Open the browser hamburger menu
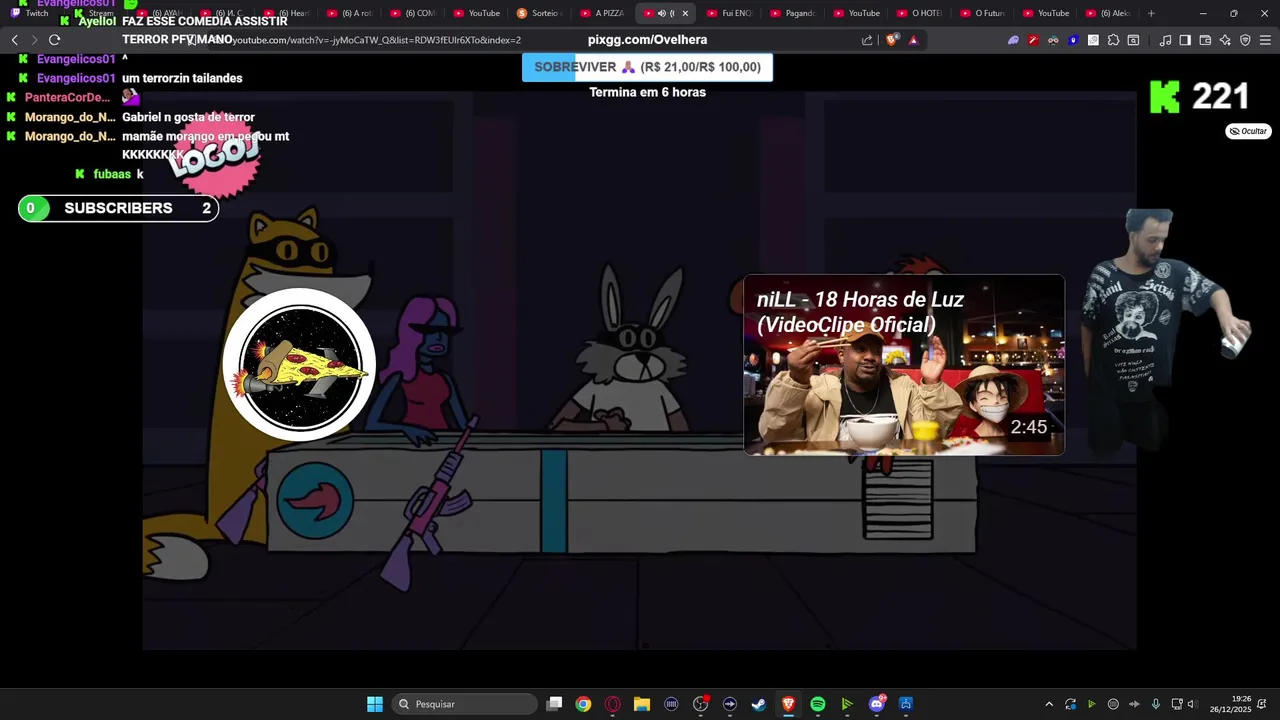This screenshot has width=1280, height=720. (1265, 40)
